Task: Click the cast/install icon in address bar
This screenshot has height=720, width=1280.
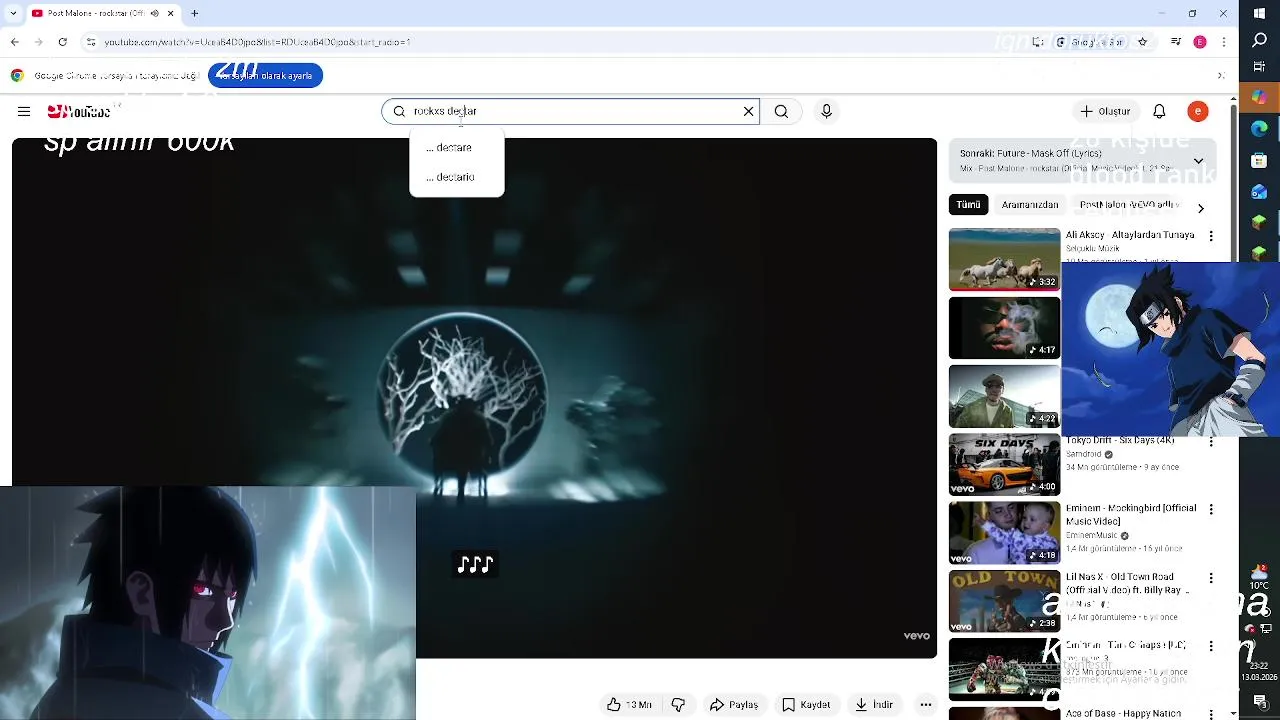Action: [1038, 42]
